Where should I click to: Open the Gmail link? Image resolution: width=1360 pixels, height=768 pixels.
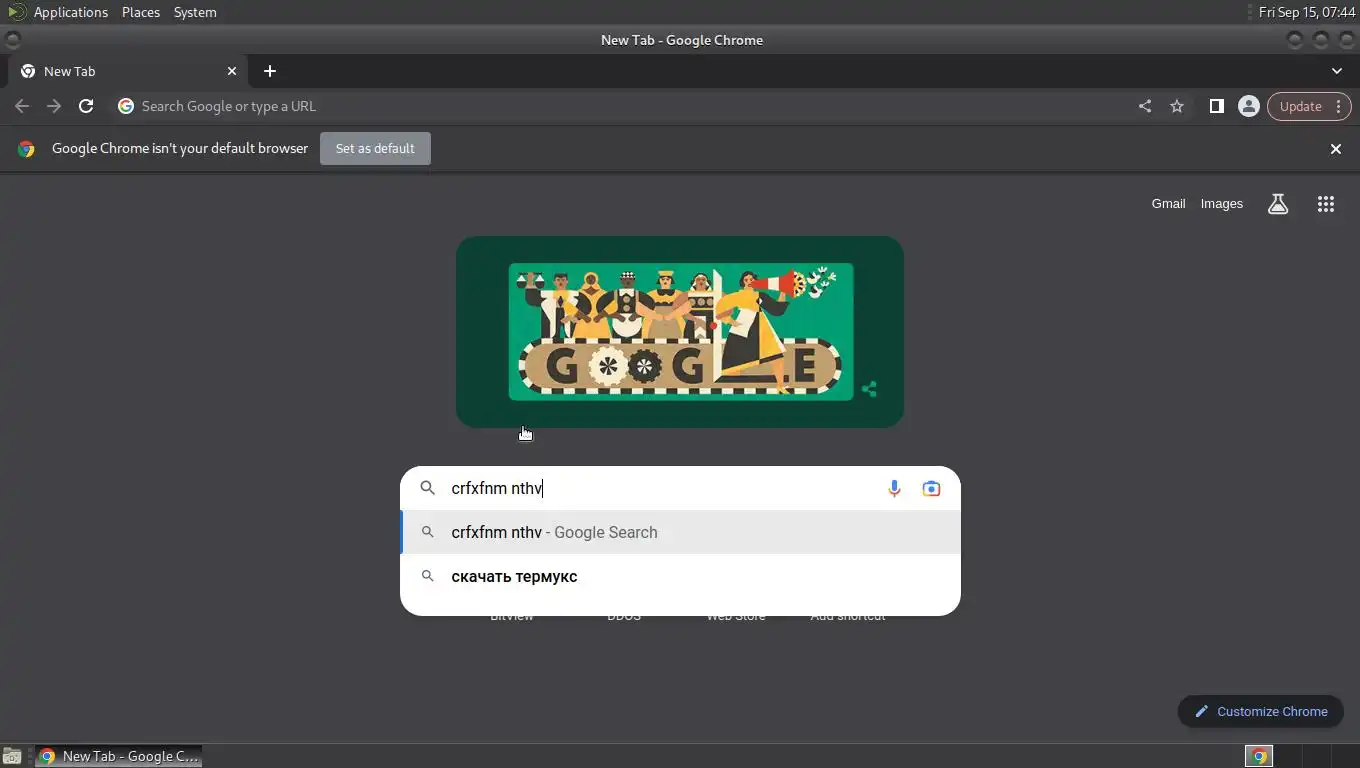tap(1168, 204)
